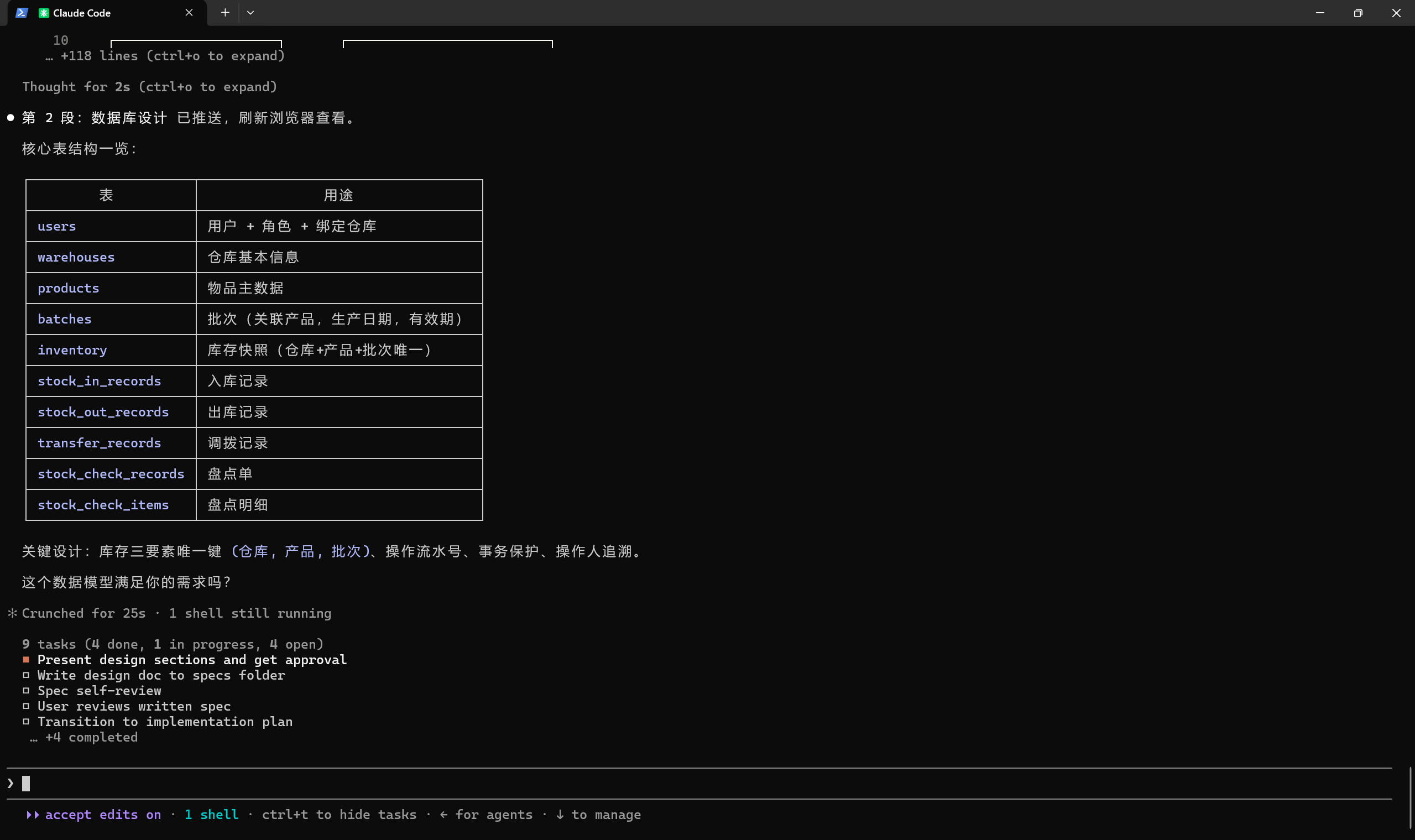Screen dimensions: 1415x840
Task: Click the '盘点单' cell
Action: (x=339, y=474)
